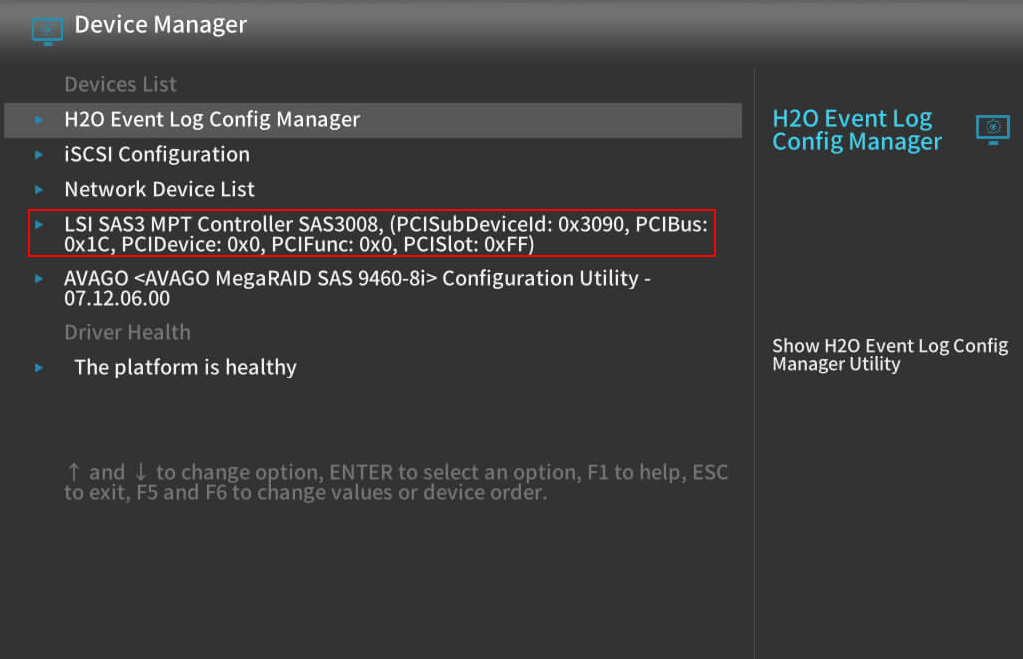
Task: Click the highlighted LSI SAS3 MPT Controller arrow
Action: tap(40, 225)
